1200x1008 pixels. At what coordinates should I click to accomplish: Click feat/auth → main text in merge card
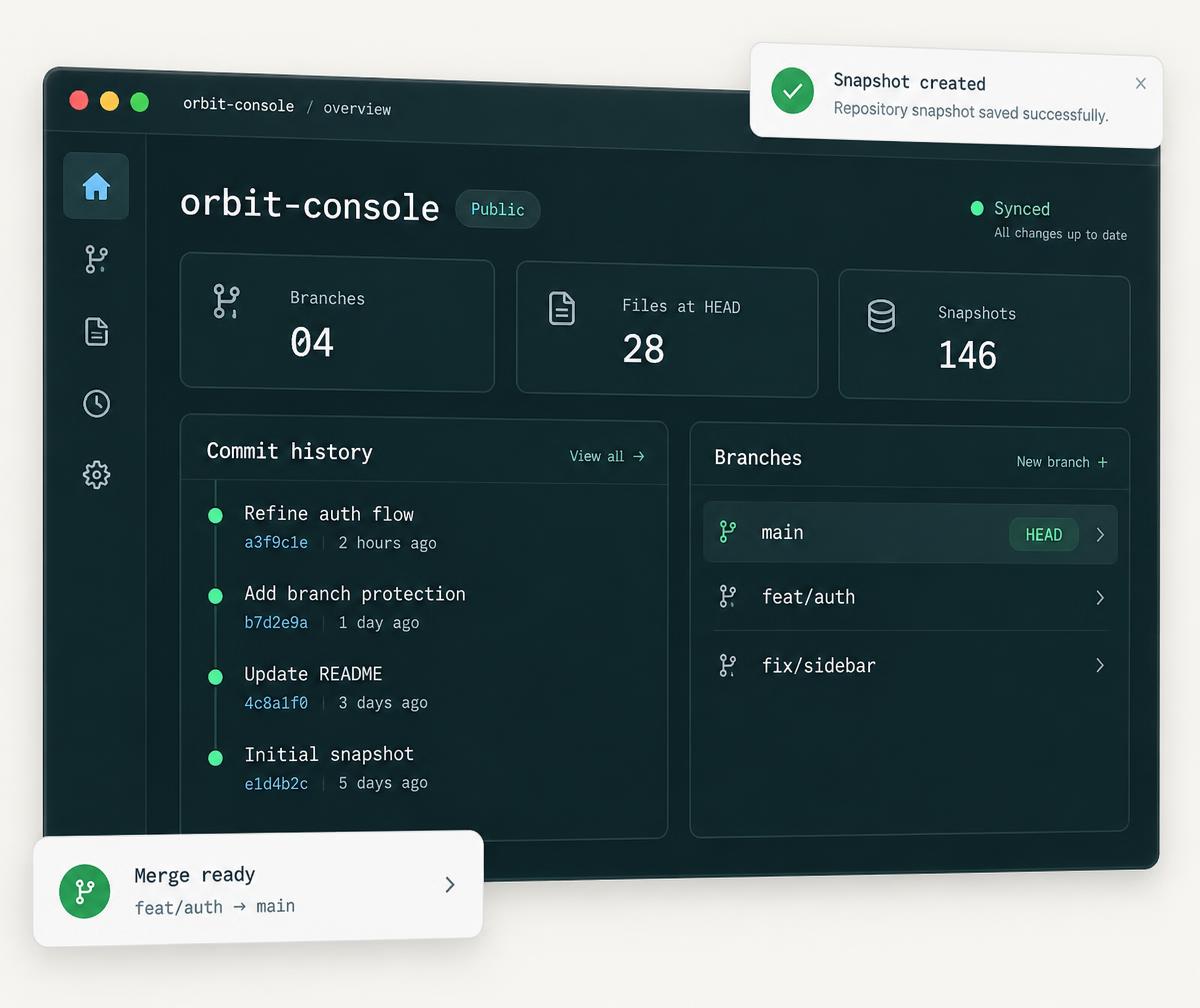(x=215, y=907)
